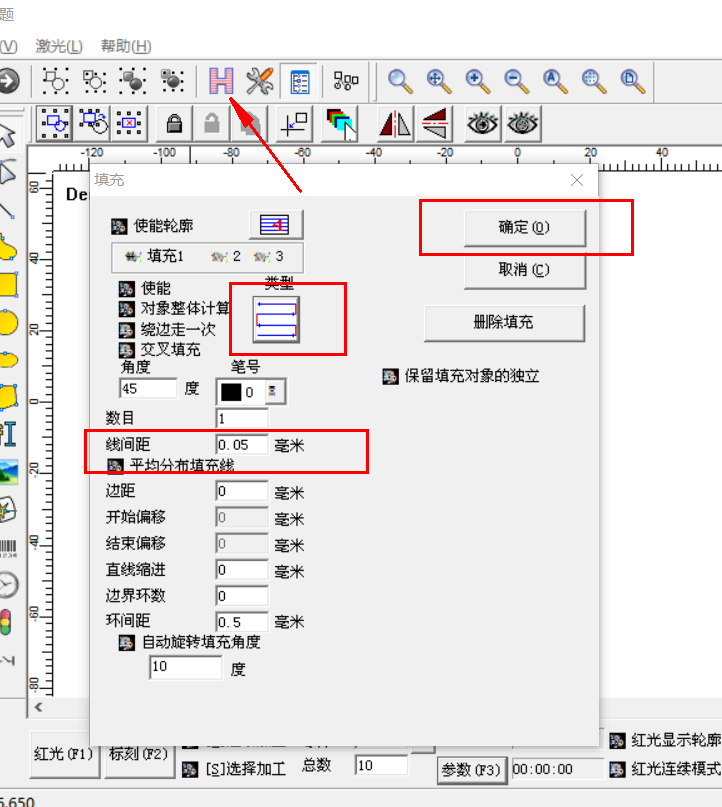The height and width of the screenshot is (807, 722).
Task: Click the black padlock lock icon
Action: point(174,124)
